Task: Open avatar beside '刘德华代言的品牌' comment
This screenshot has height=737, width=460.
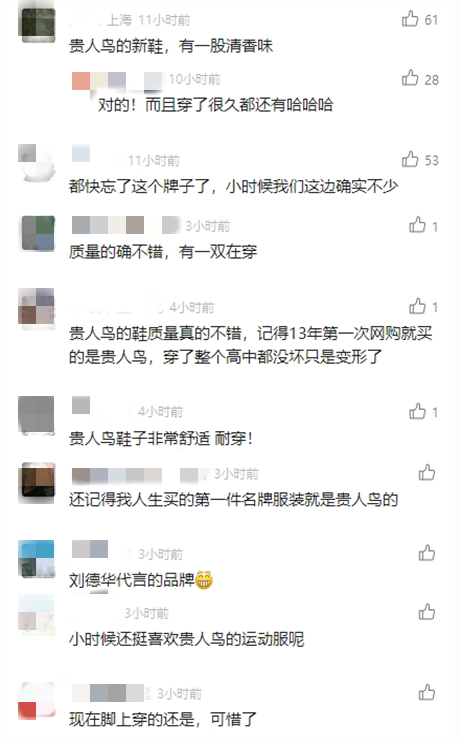Action: tap(37, 558)
